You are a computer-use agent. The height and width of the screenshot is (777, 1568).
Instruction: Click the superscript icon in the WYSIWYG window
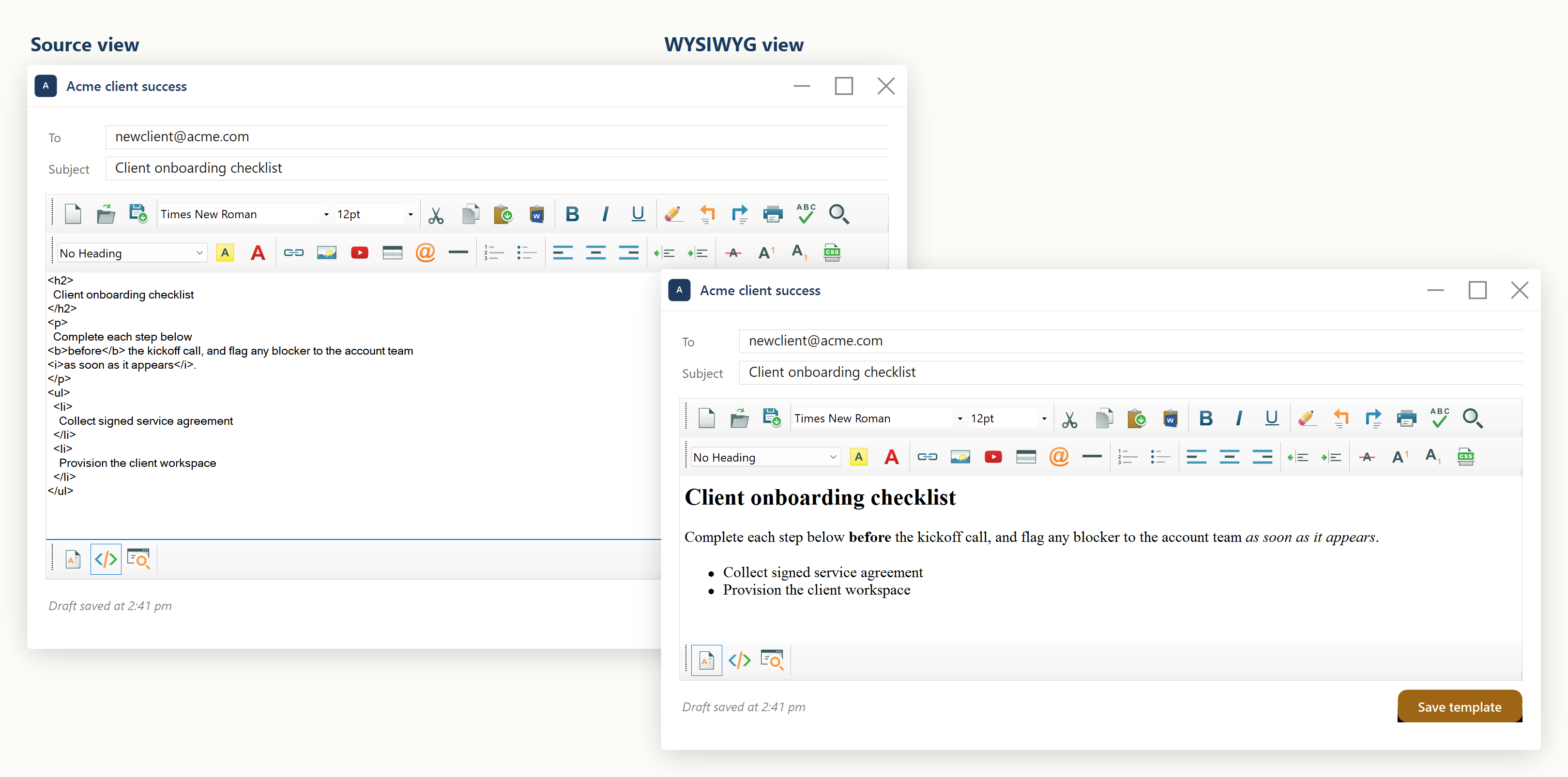tap(1400, 456)
